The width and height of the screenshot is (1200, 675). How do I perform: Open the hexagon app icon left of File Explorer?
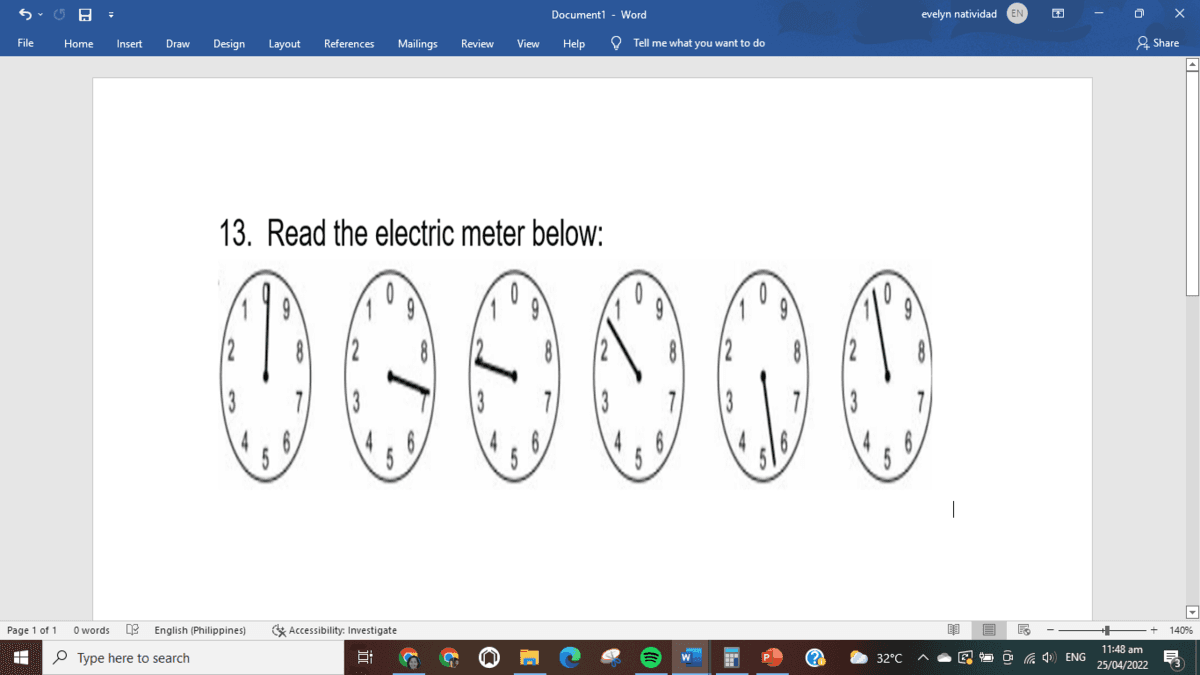coord(489,657)
